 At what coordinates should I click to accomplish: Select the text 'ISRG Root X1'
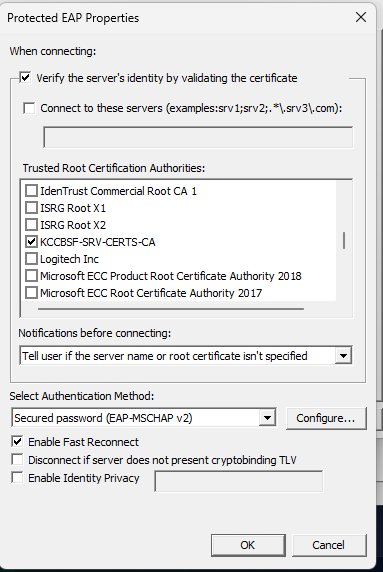tap(73, 208)
